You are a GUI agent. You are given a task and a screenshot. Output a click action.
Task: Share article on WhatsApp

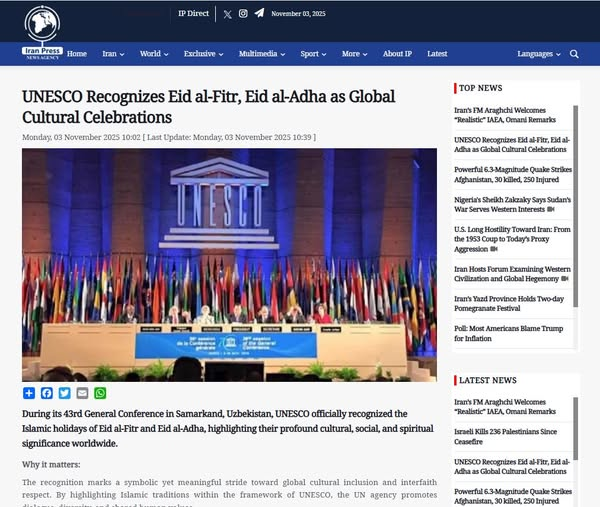coord(99,393)
